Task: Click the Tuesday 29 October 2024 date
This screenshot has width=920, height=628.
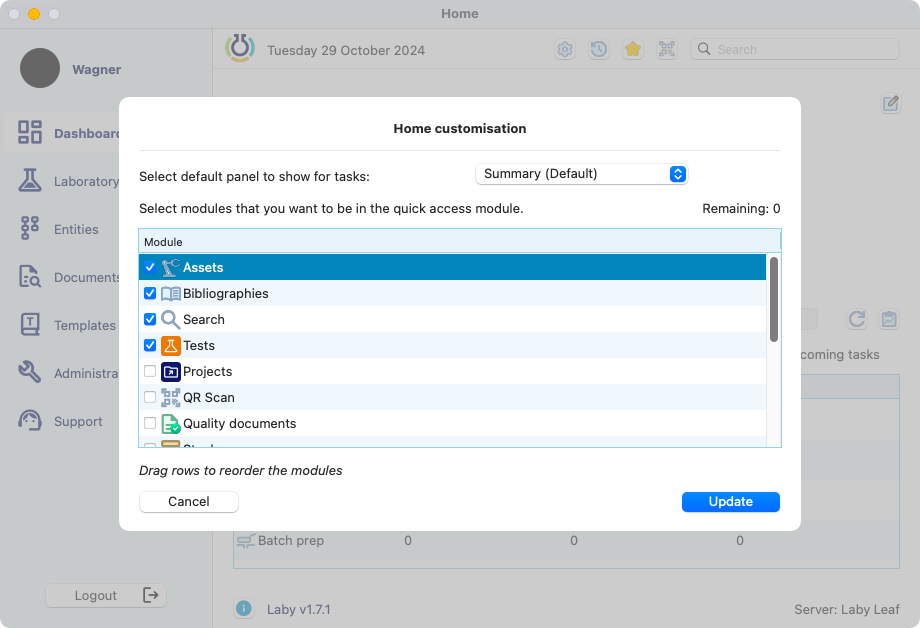Action: pos(346,50)
